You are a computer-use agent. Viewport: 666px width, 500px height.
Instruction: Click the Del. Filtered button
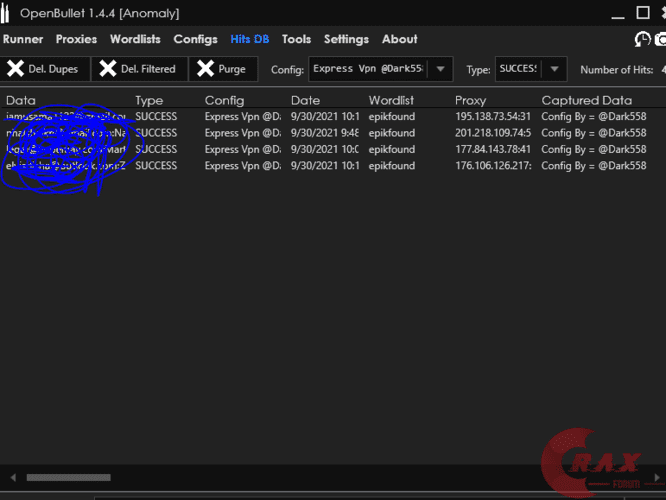(140, 69)
